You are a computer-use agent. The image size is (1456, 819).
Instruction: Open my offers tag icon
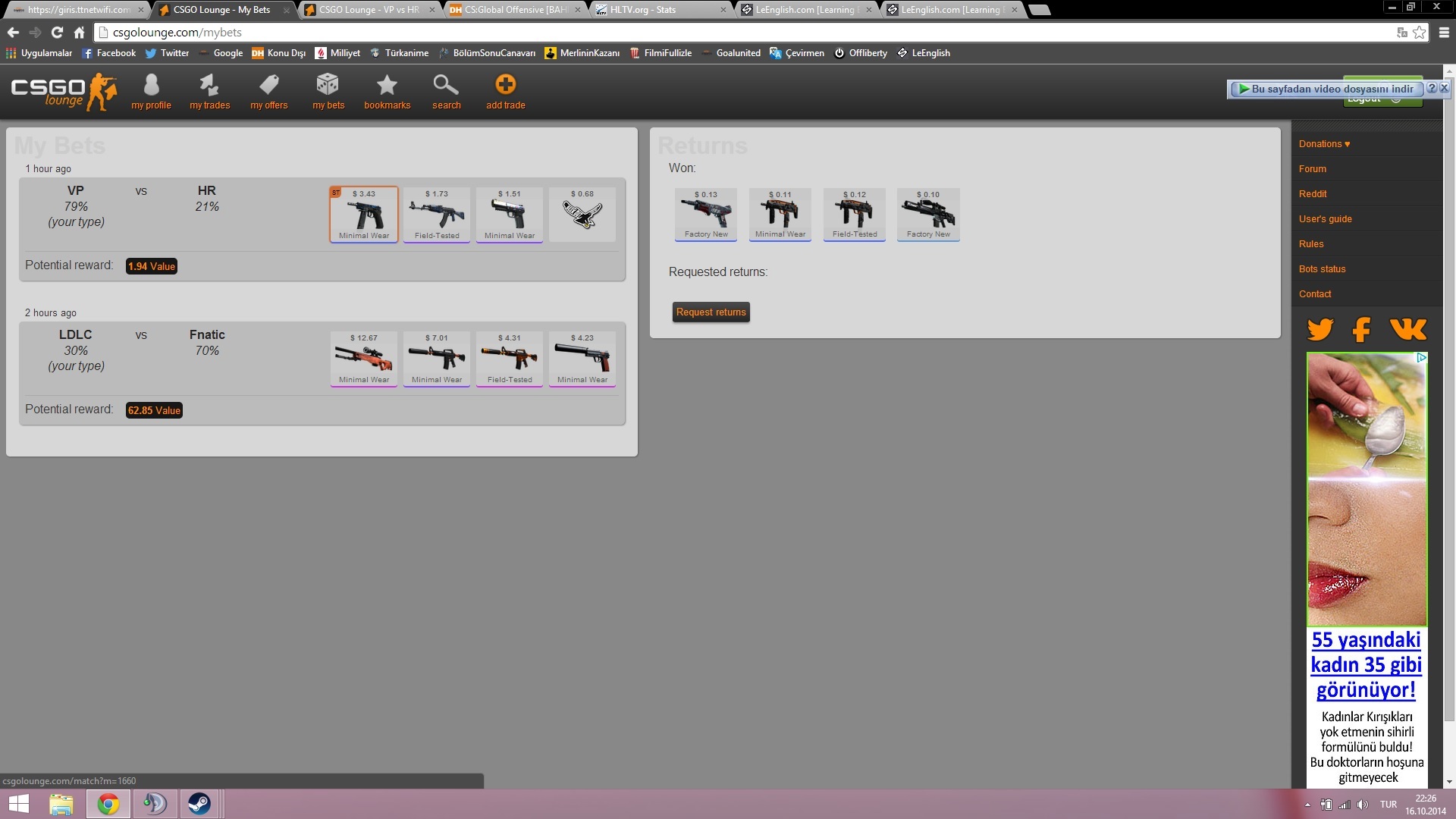click(269, 92)
